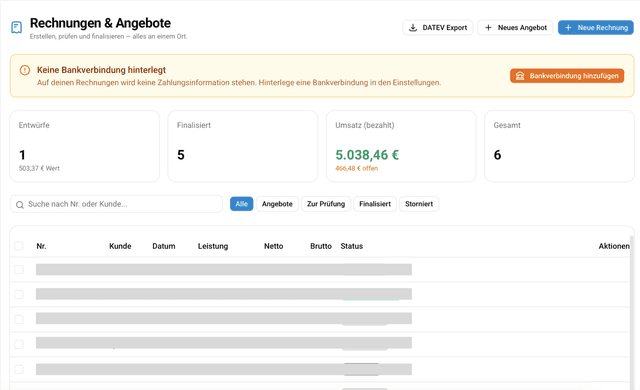640x390 pixels.
Task: Click the Umsatz (bezahlt) amount 5.038,46 €
Action: pyautogui.click(x=367, y=155)
